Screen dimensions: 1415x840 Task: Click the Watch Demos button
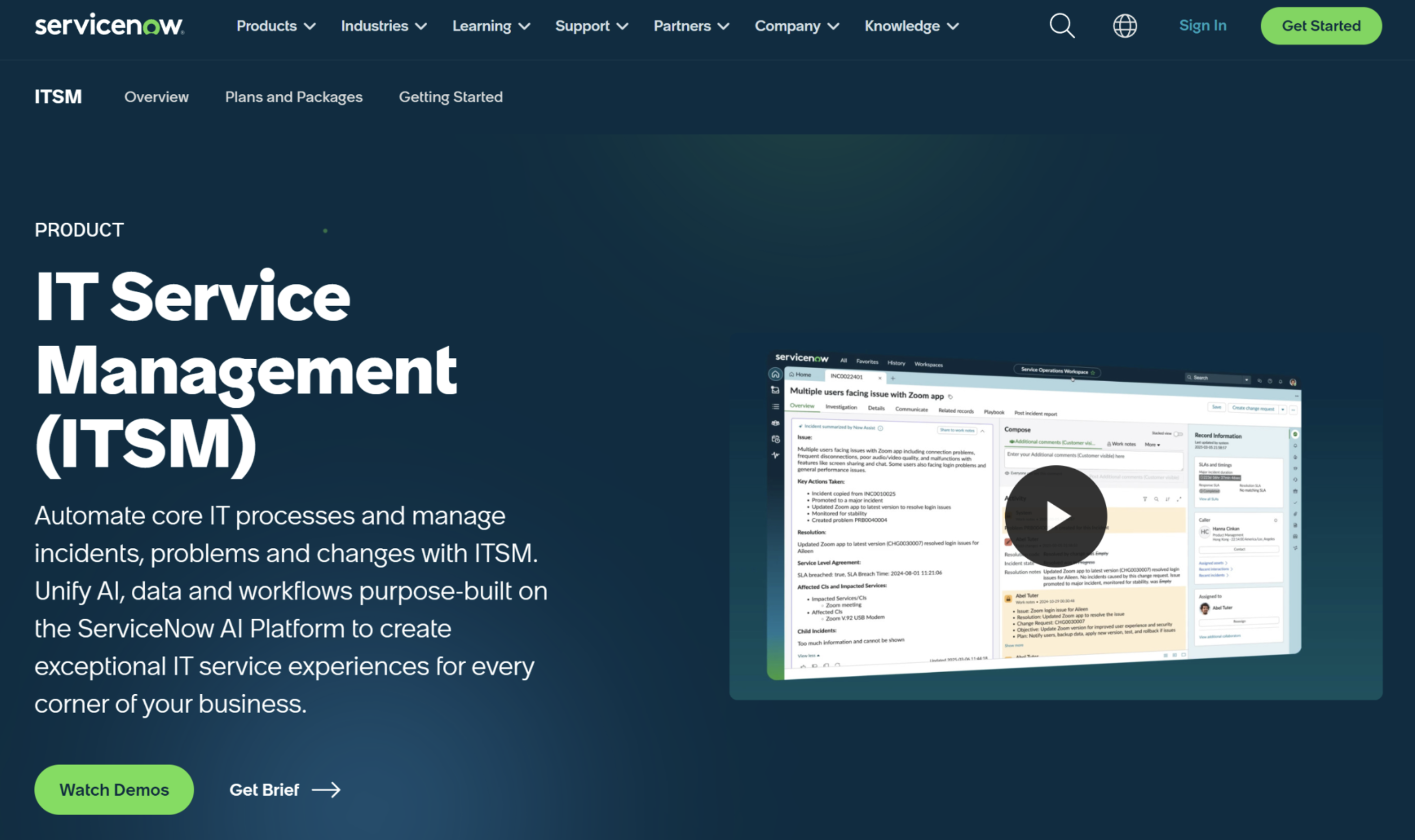(114, 790)
